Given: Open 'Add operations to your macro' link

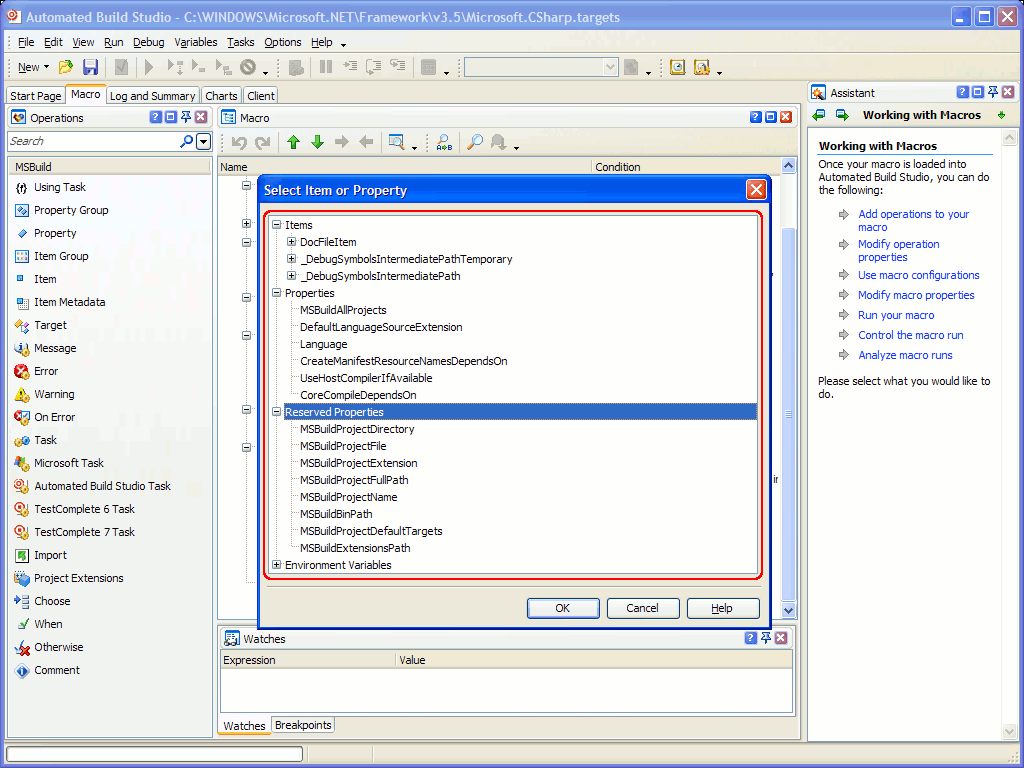Looking at the screenshot, I should (913, 220).
